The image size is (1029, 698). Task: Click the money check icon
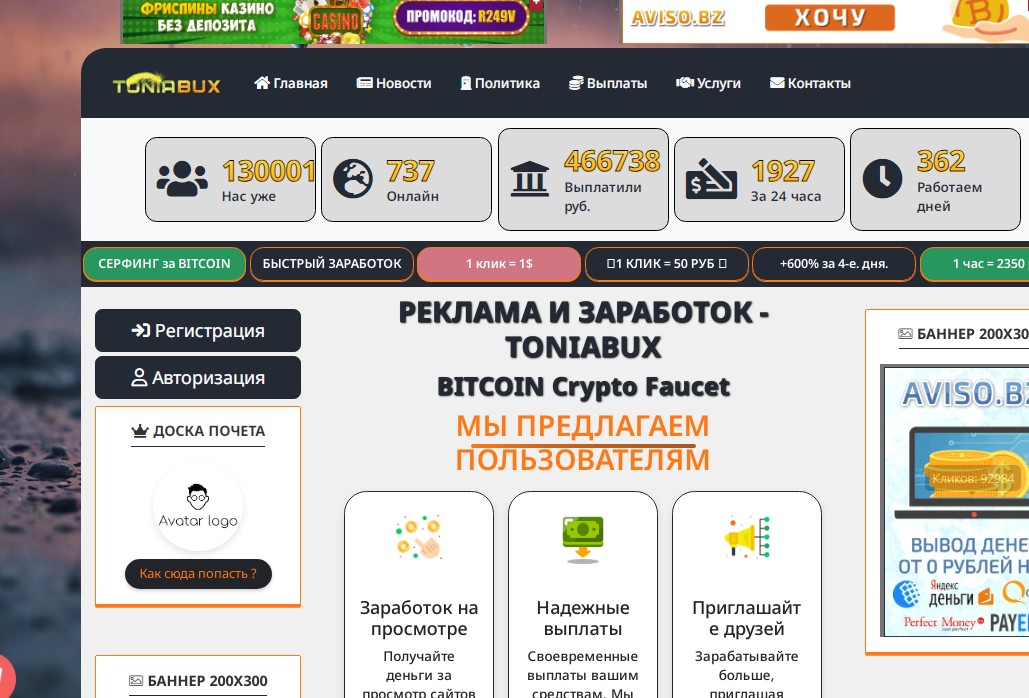pyautogui.click(x=711, y=178)
